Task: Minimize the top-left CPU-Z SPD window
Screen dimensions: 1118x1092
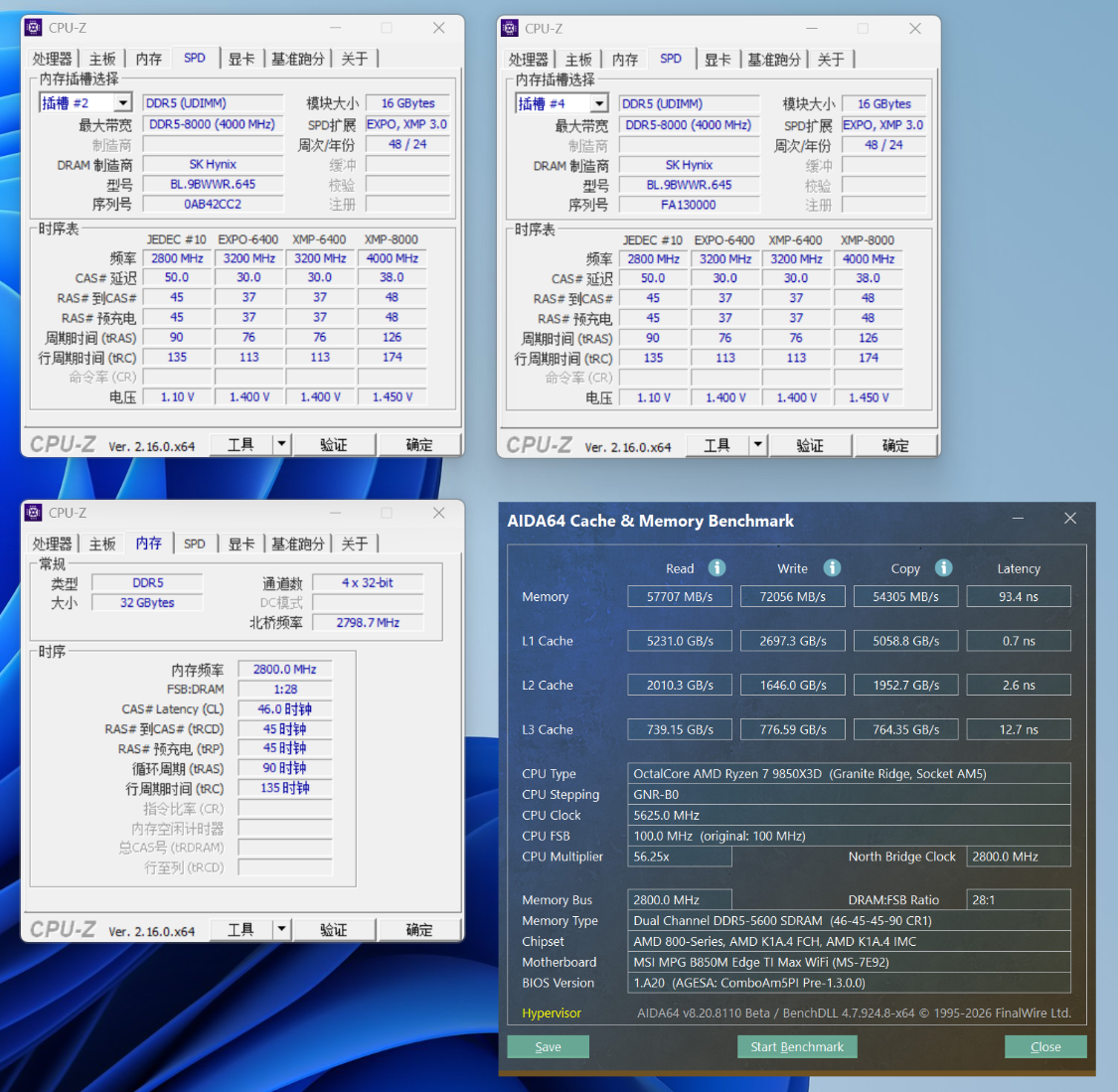Action: (336, 28)
